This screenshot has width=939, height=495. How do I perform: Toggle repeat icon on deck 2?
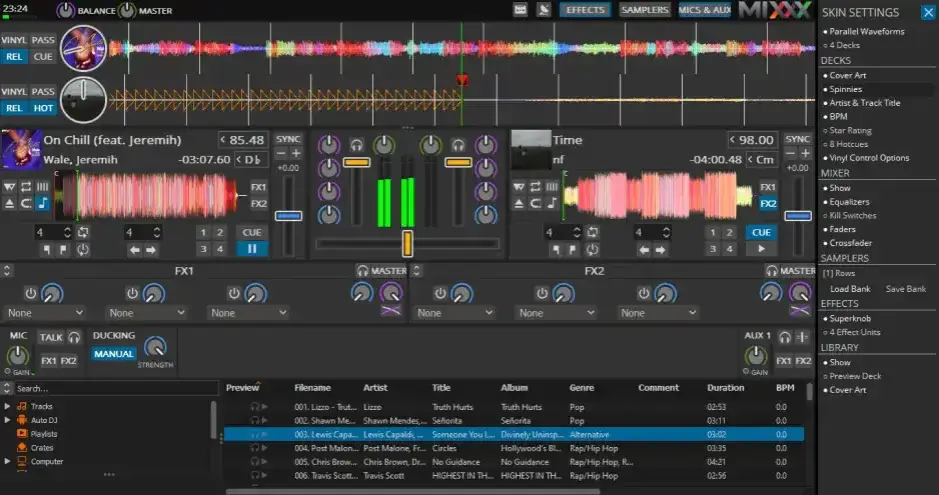click(536, 187)
